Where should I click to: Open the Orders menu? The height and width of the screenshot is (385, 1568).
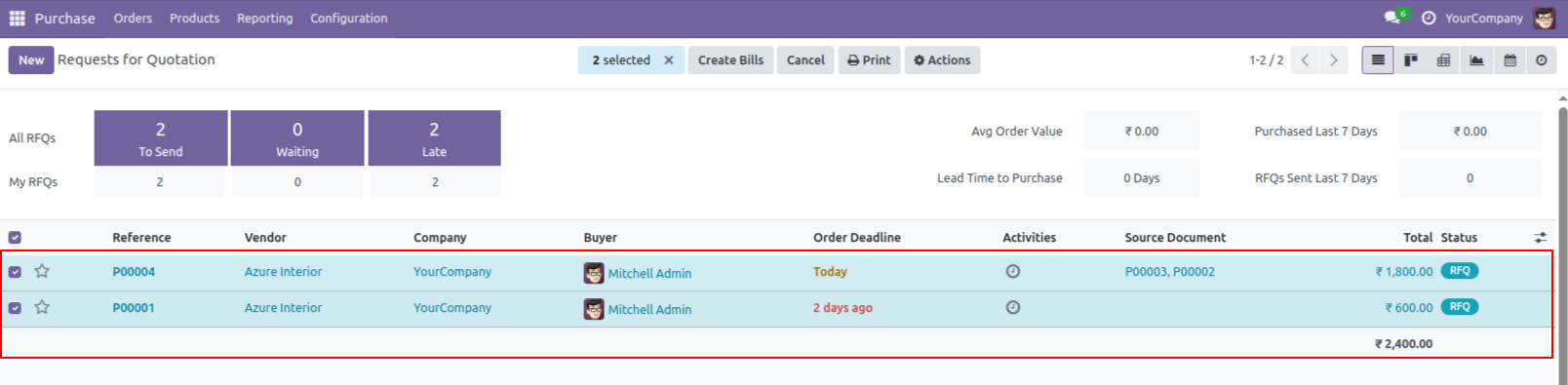click(133, 19)
